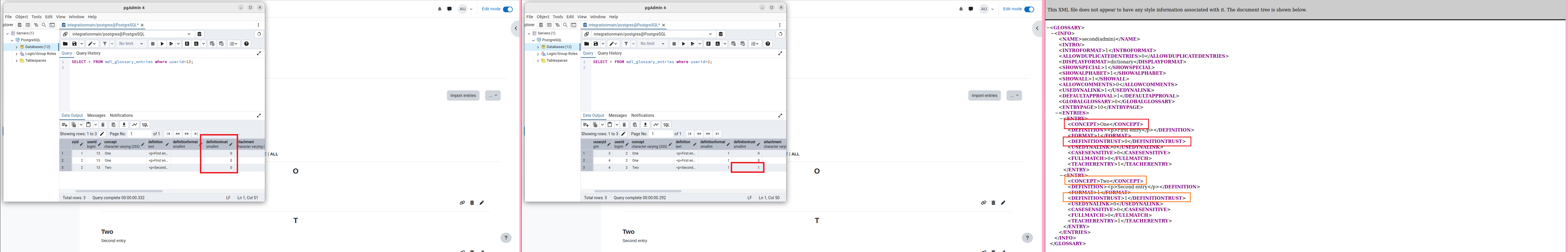
Task: Click the Page No field in the userid=13 window
Action: pos(139,134)
